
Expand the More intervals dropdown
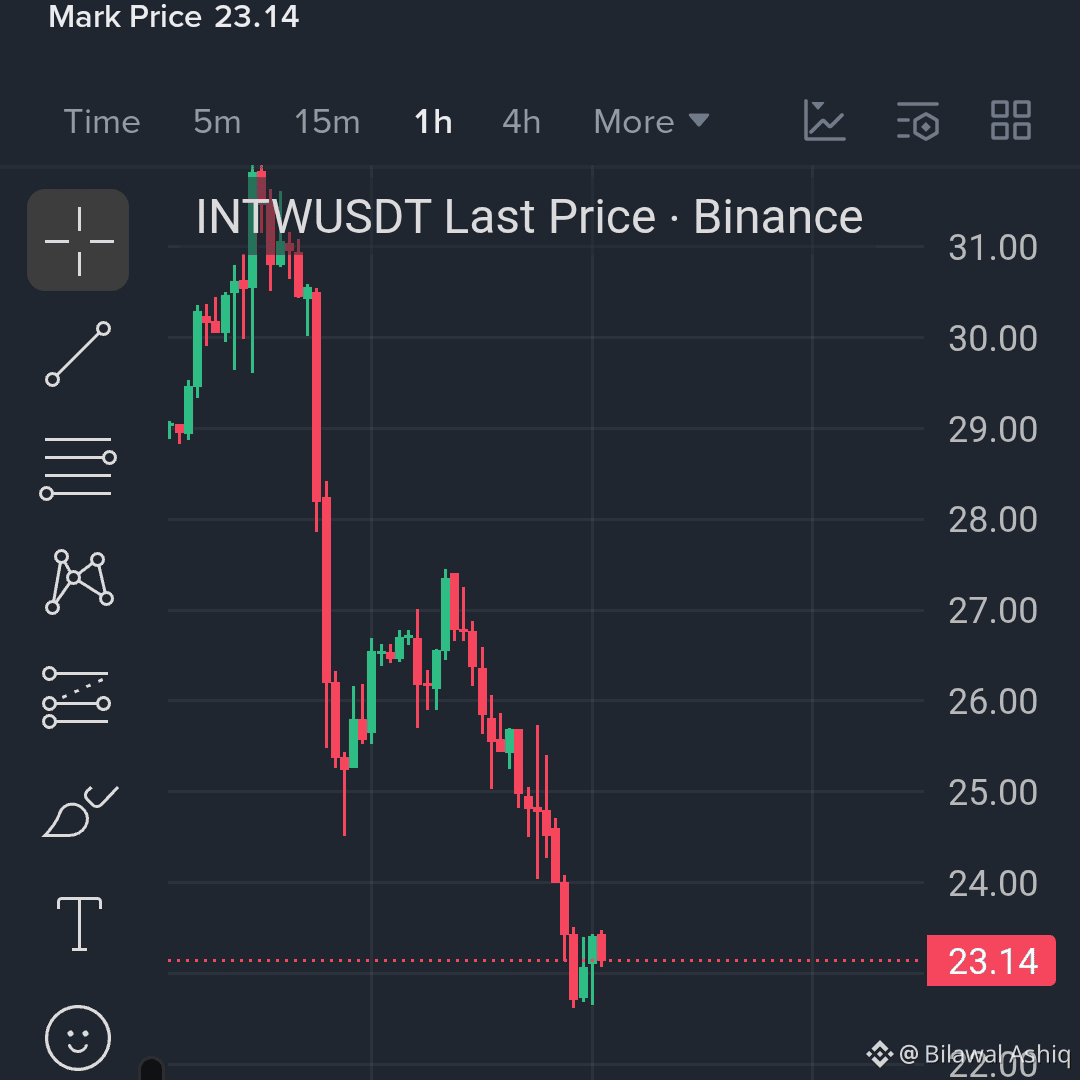tap(651, 122)
